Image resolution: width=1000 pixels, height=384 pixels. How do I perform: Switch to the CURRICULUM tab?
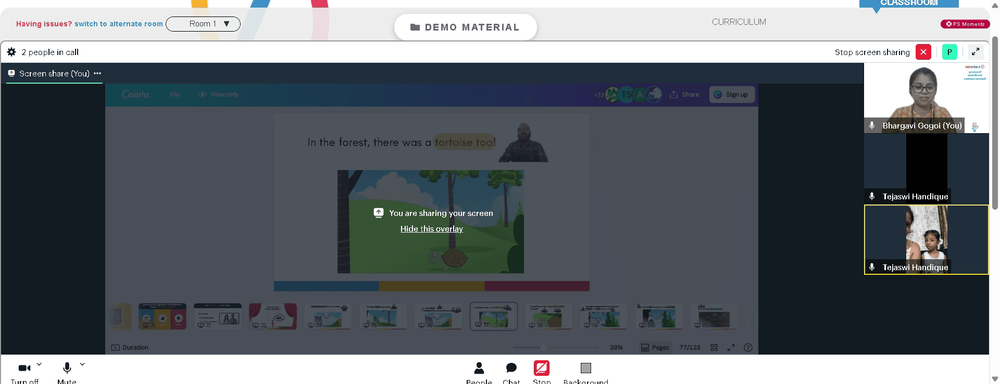point(739,22)
